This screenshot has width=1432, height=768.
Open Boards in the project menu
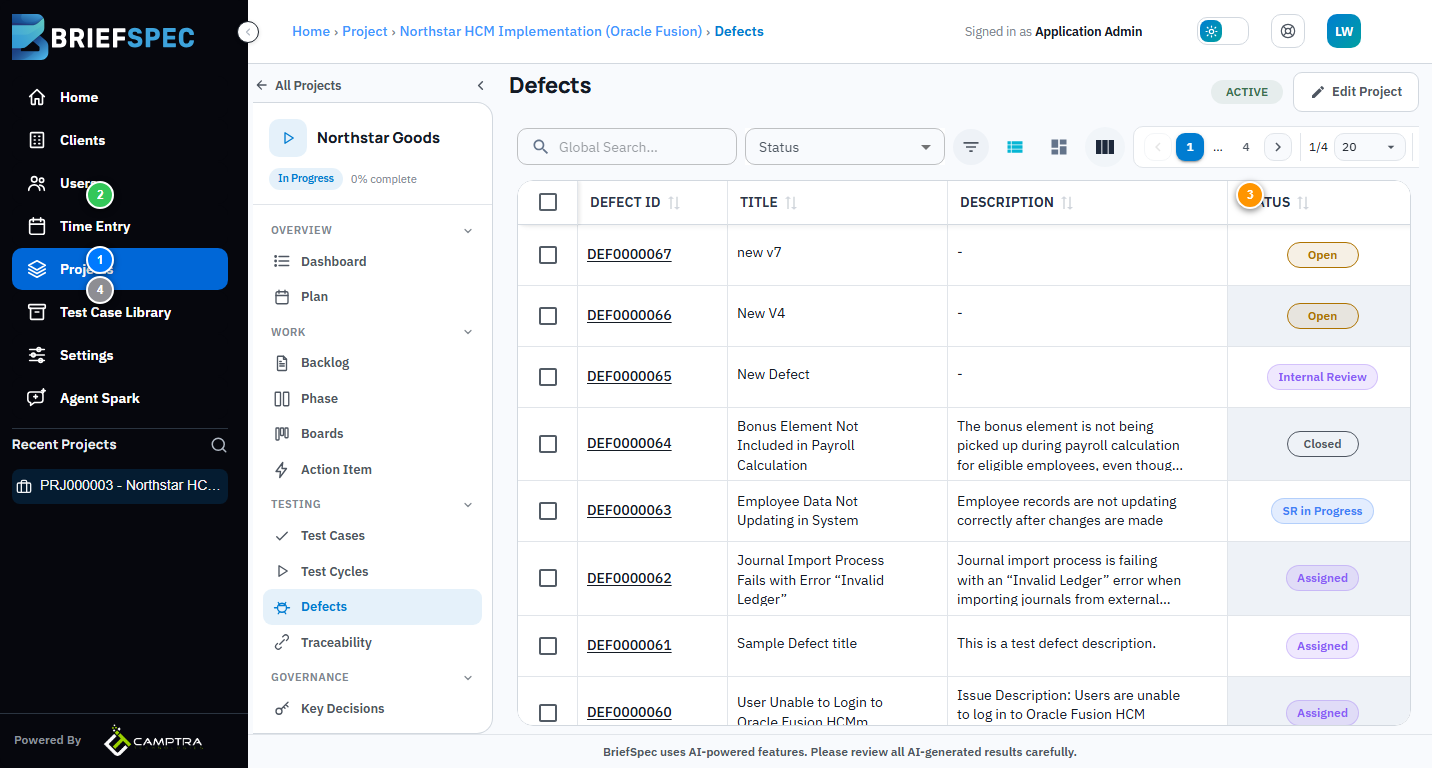(372, 434)
